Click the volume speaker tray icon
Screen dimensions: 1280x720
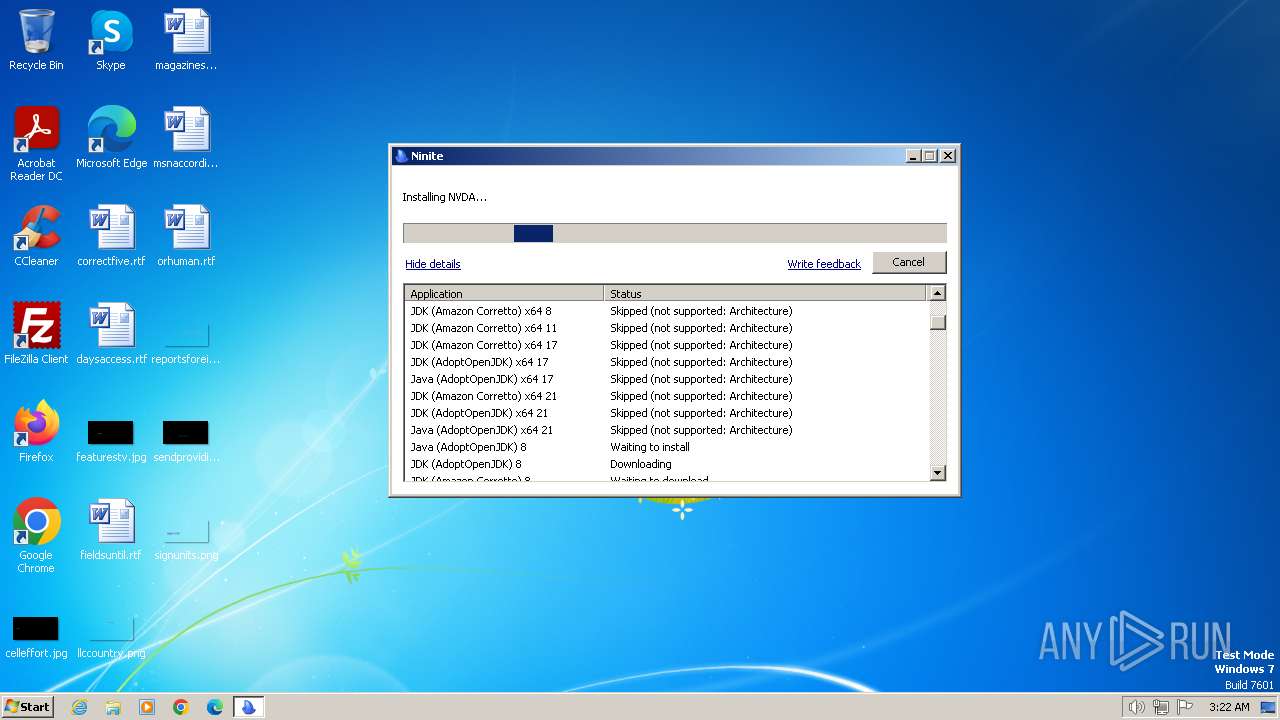(1136, 707)
